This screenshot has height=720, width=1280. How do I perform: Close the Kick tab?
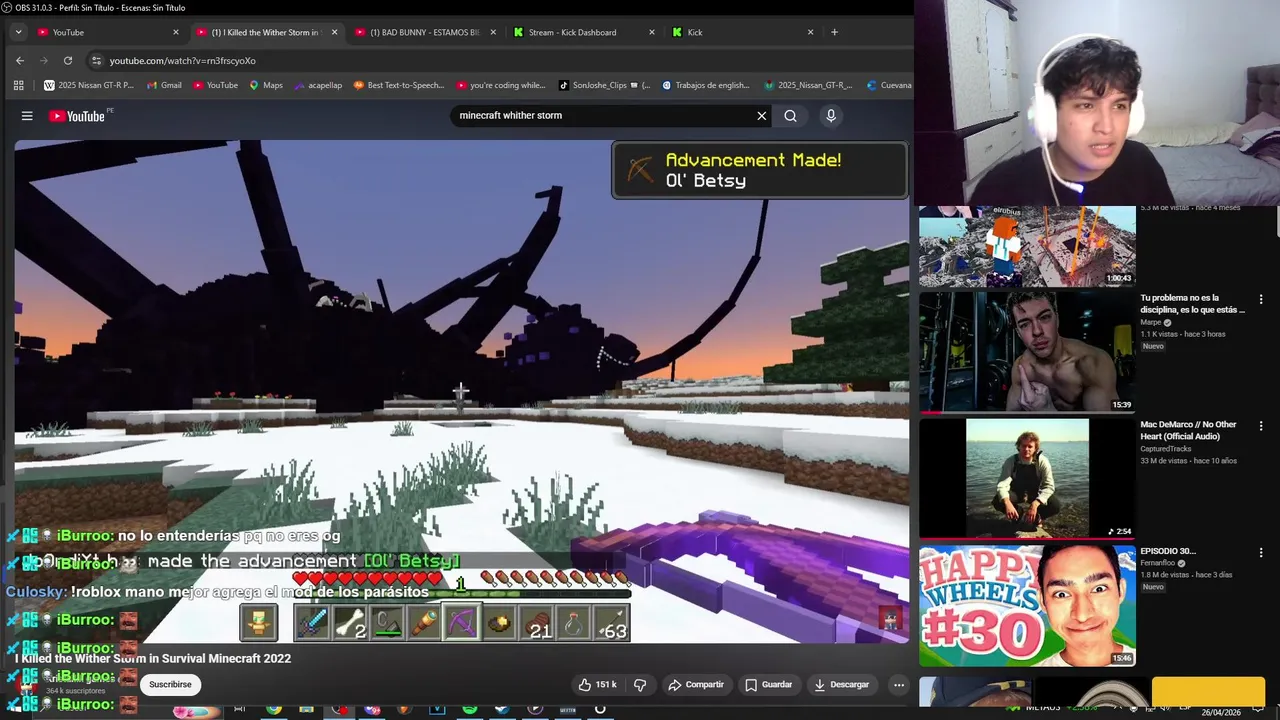810,32
